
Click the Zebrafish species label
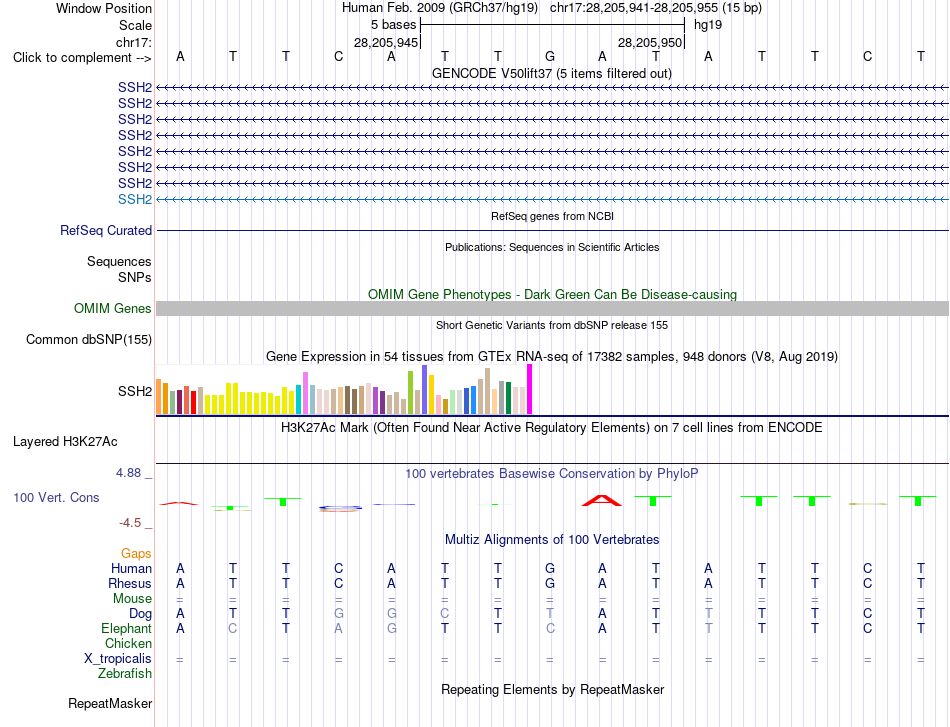pyautogui.click(x=125, y=673)
